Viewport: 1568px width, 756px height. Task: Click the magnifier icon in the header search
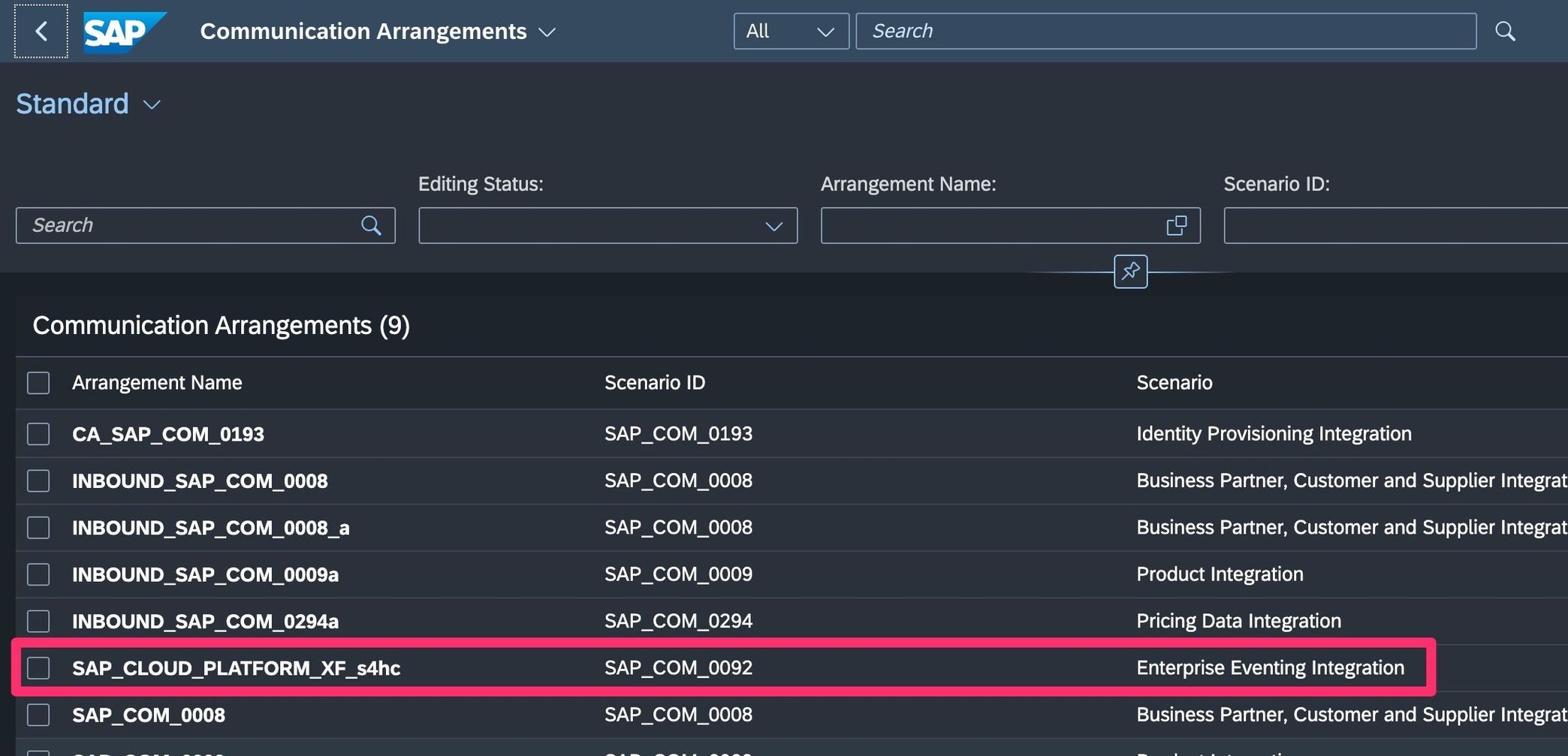pos(1505,32)
